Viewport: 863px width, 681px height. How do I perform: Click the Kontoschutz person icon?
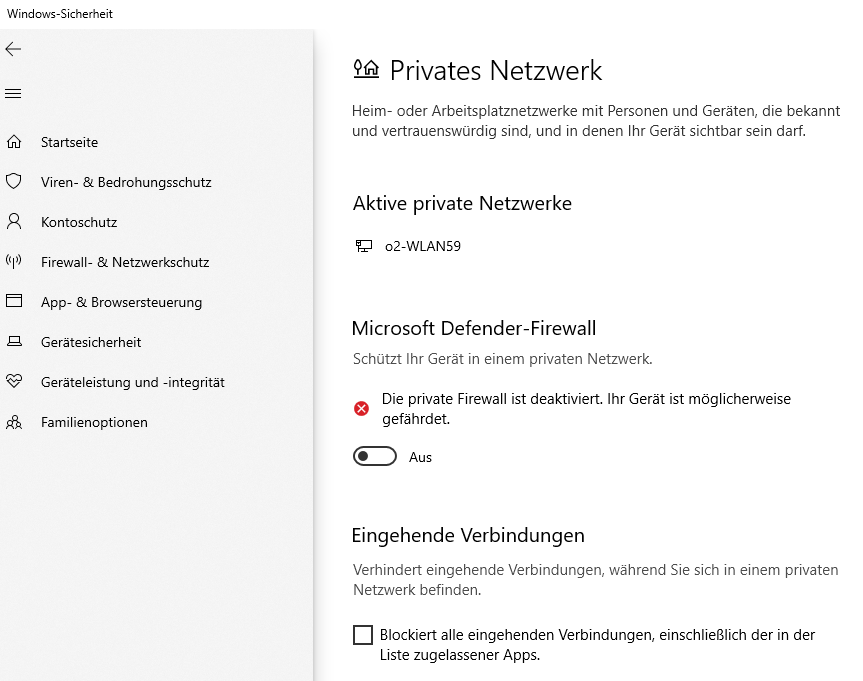[x=14, y=222]
